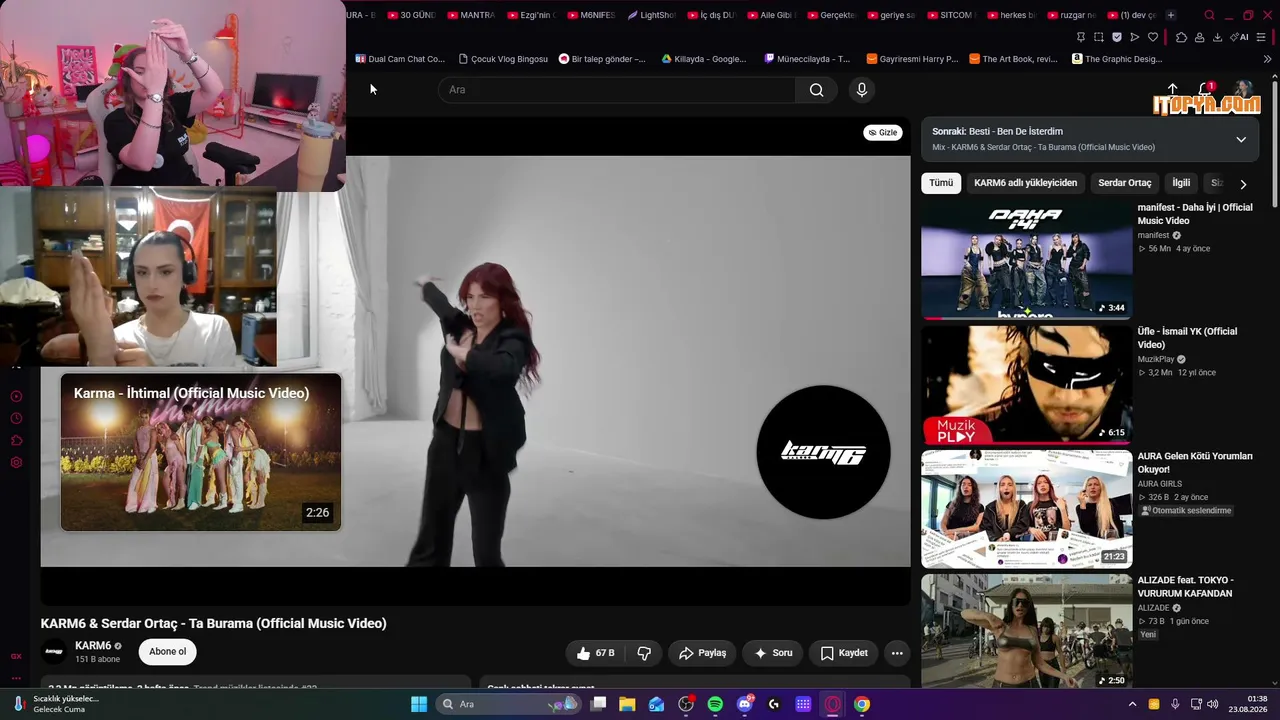Switch to the SITCOM browser tab
Screen dimensions: 1280x720
click(950, 15)
